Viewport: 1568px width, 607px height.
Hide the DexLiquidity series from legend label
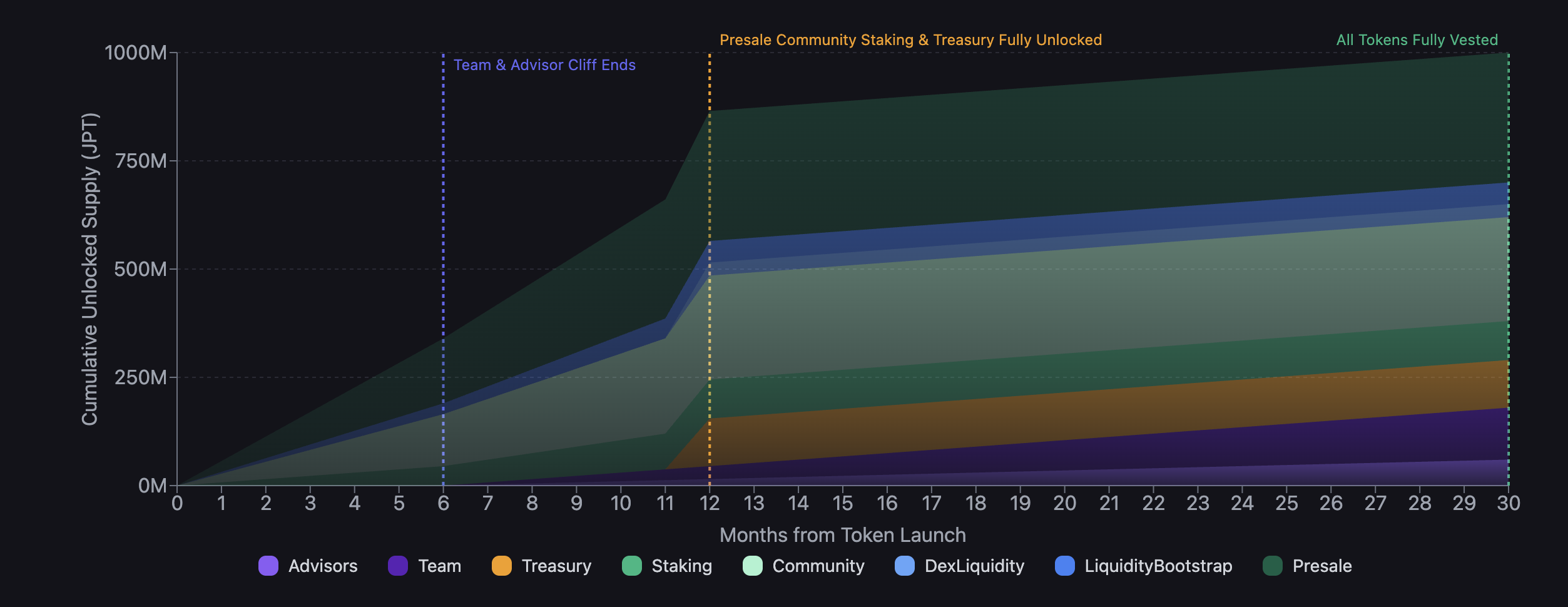(974, 566)
